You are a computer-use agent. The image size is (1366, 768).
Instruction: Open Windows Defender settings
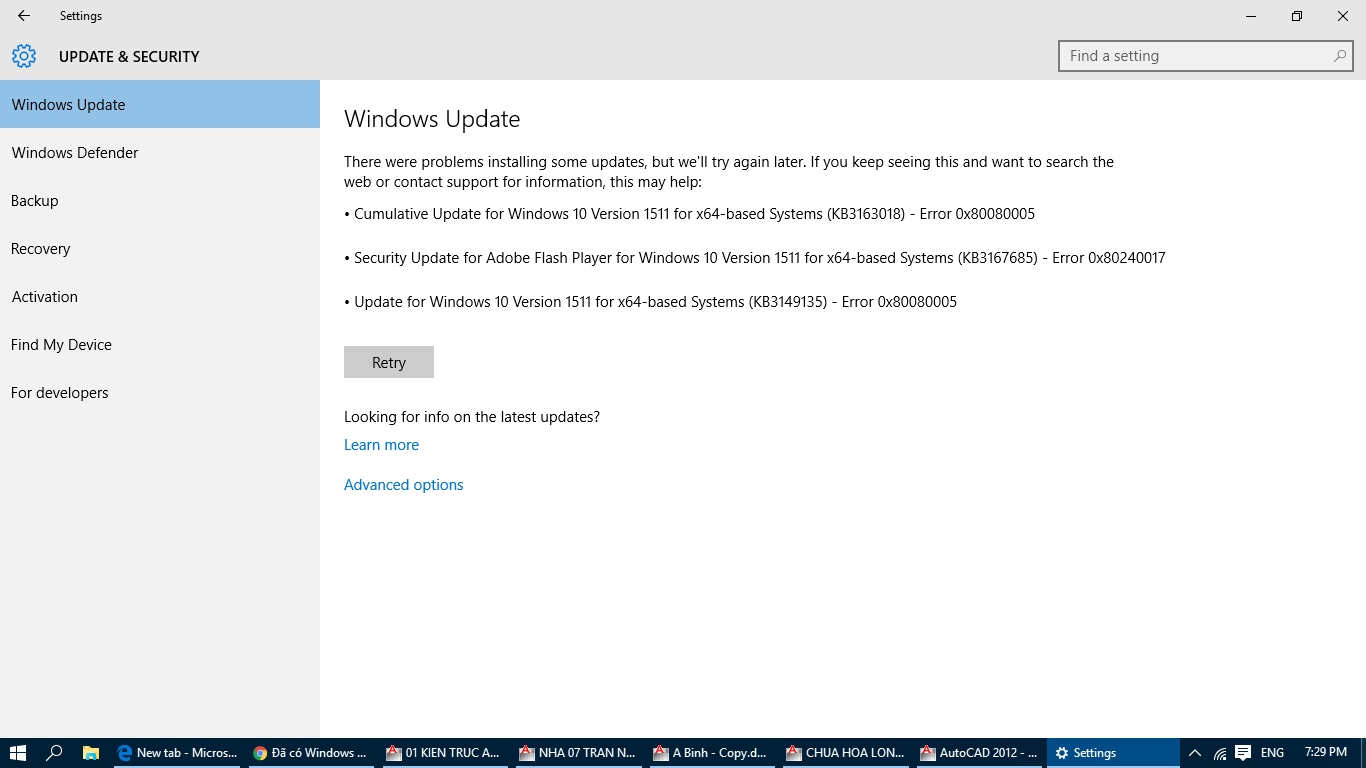click(x=160, y=152)
